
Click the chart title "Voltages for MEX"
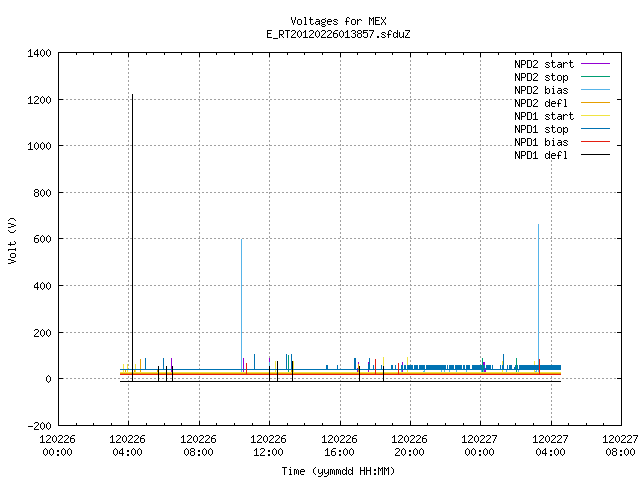338,21
